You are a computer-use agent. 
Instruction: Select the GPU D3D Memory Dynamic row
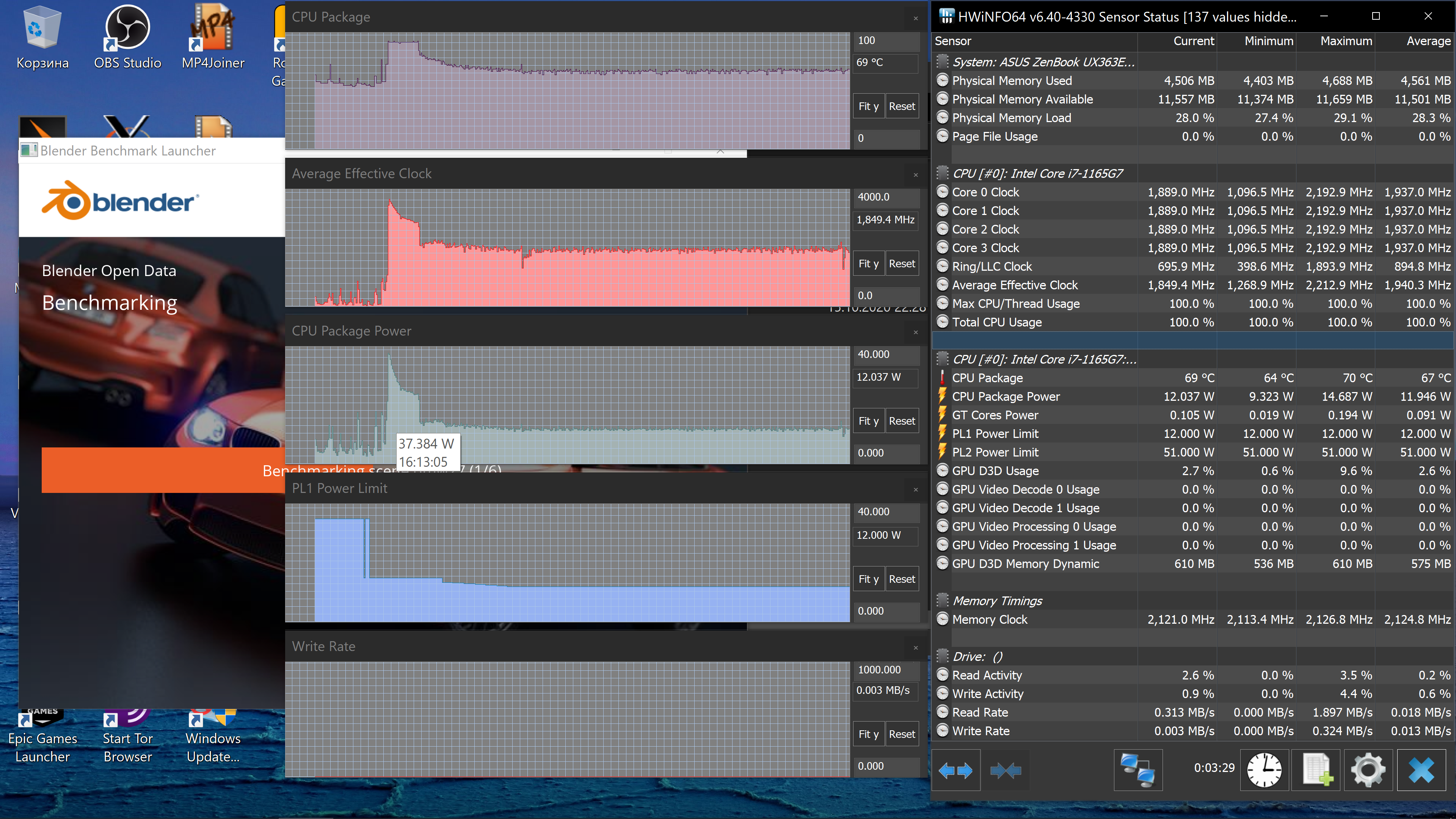tap(1193, 563)
